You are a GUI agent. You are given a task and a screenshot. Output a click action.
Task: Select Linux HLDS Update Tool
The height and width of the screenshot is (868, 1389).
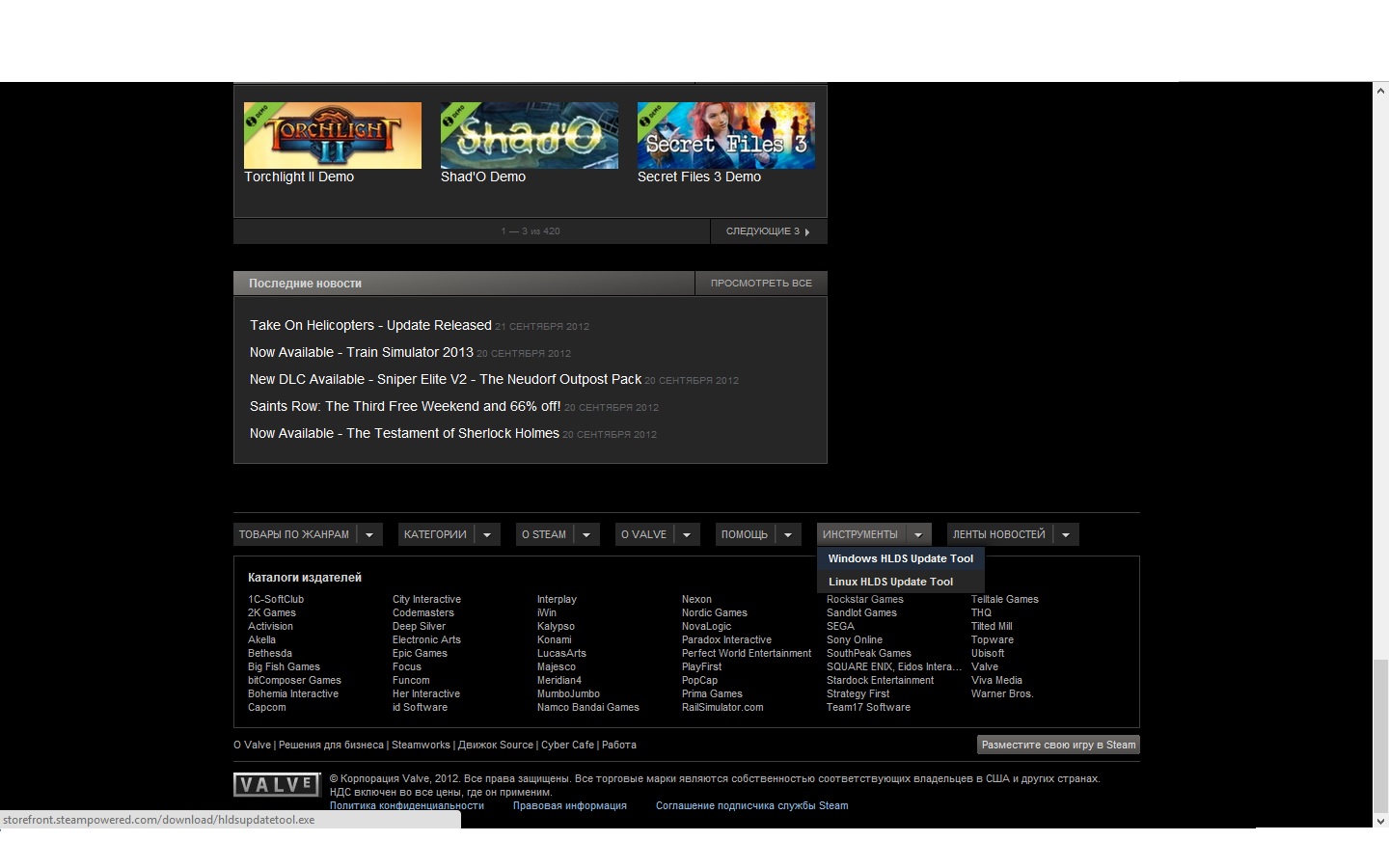pyautogui.click(x=901, y=582)
